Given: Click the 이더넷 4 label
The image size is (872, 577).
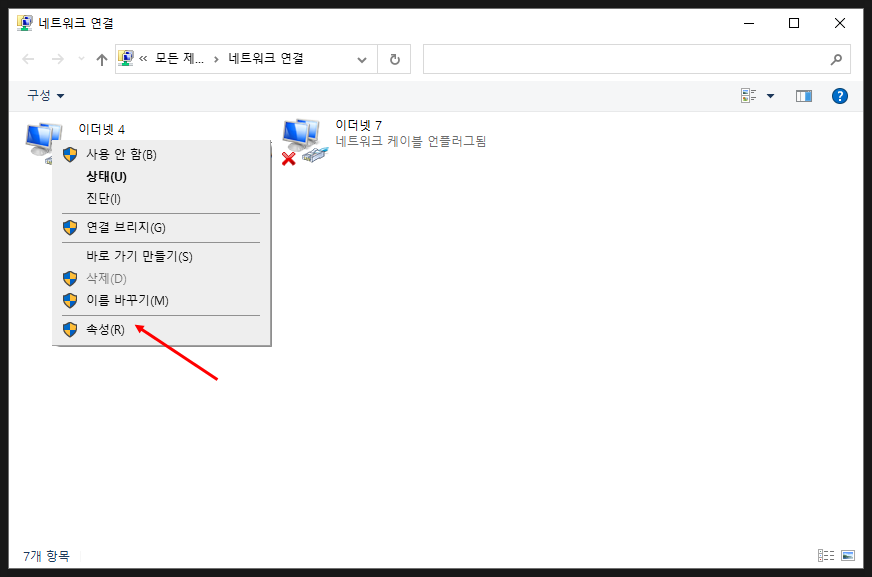Looking at the screenshot, I should tap(102, 130).
